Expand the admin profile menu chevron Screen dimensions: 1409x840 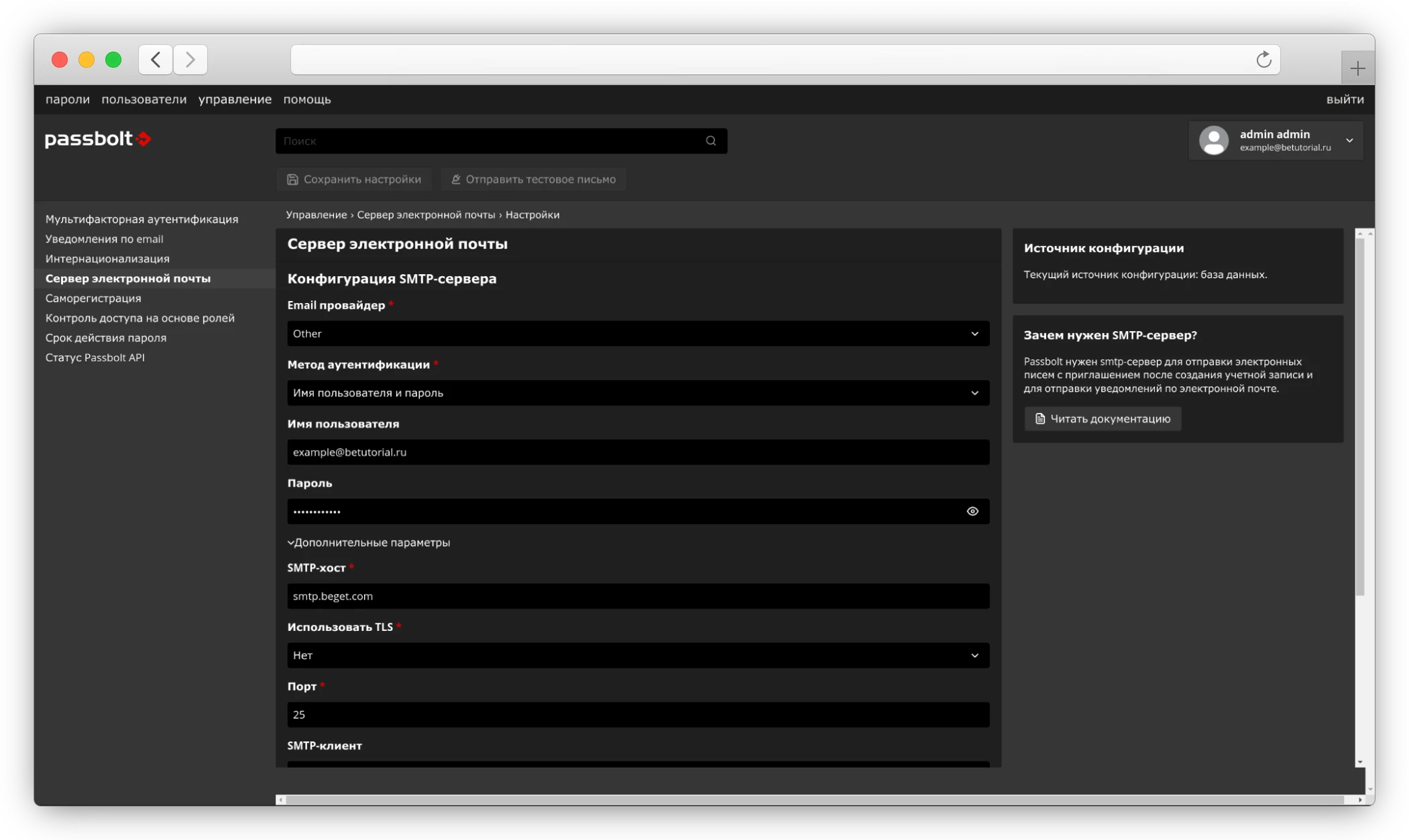pyautogui.click(x=1349, y=141)
